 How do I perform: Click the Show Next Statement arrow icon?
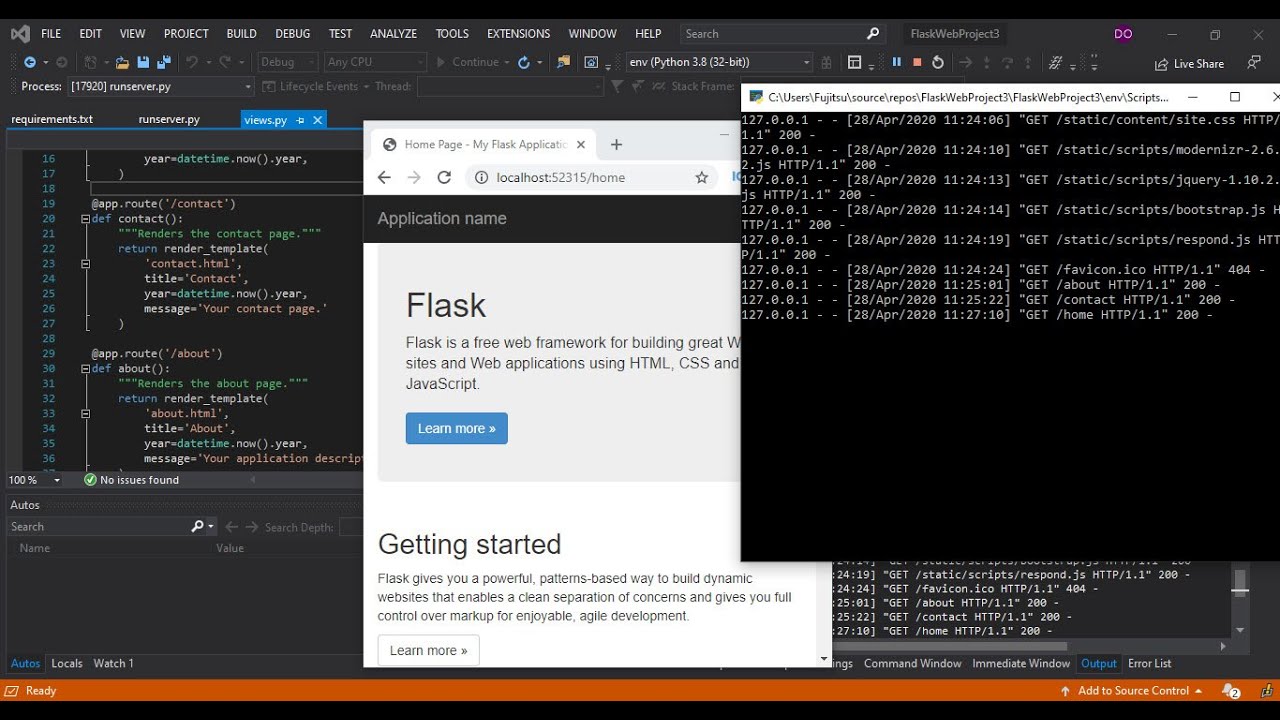[965, 62]
